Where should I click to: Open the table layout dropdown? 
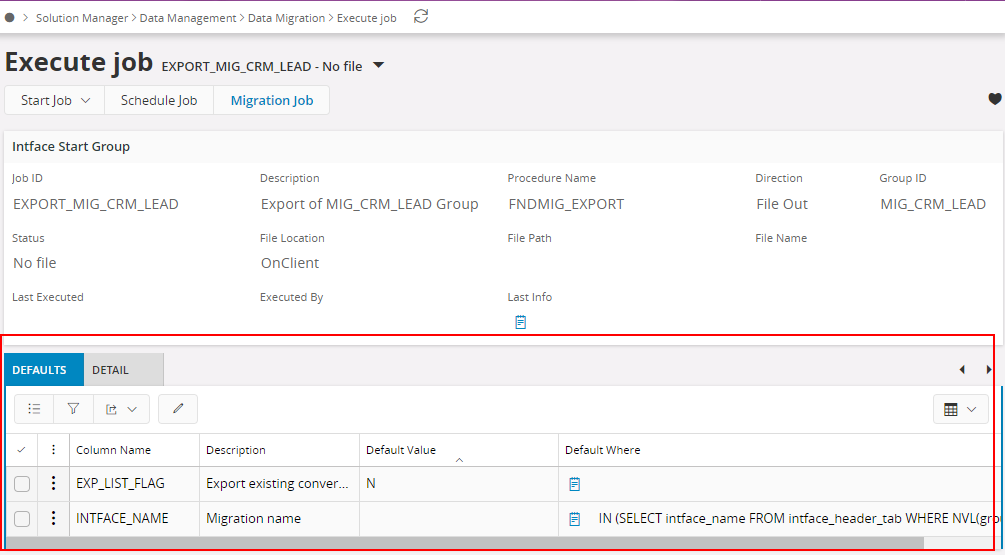[x=960, y=409]
